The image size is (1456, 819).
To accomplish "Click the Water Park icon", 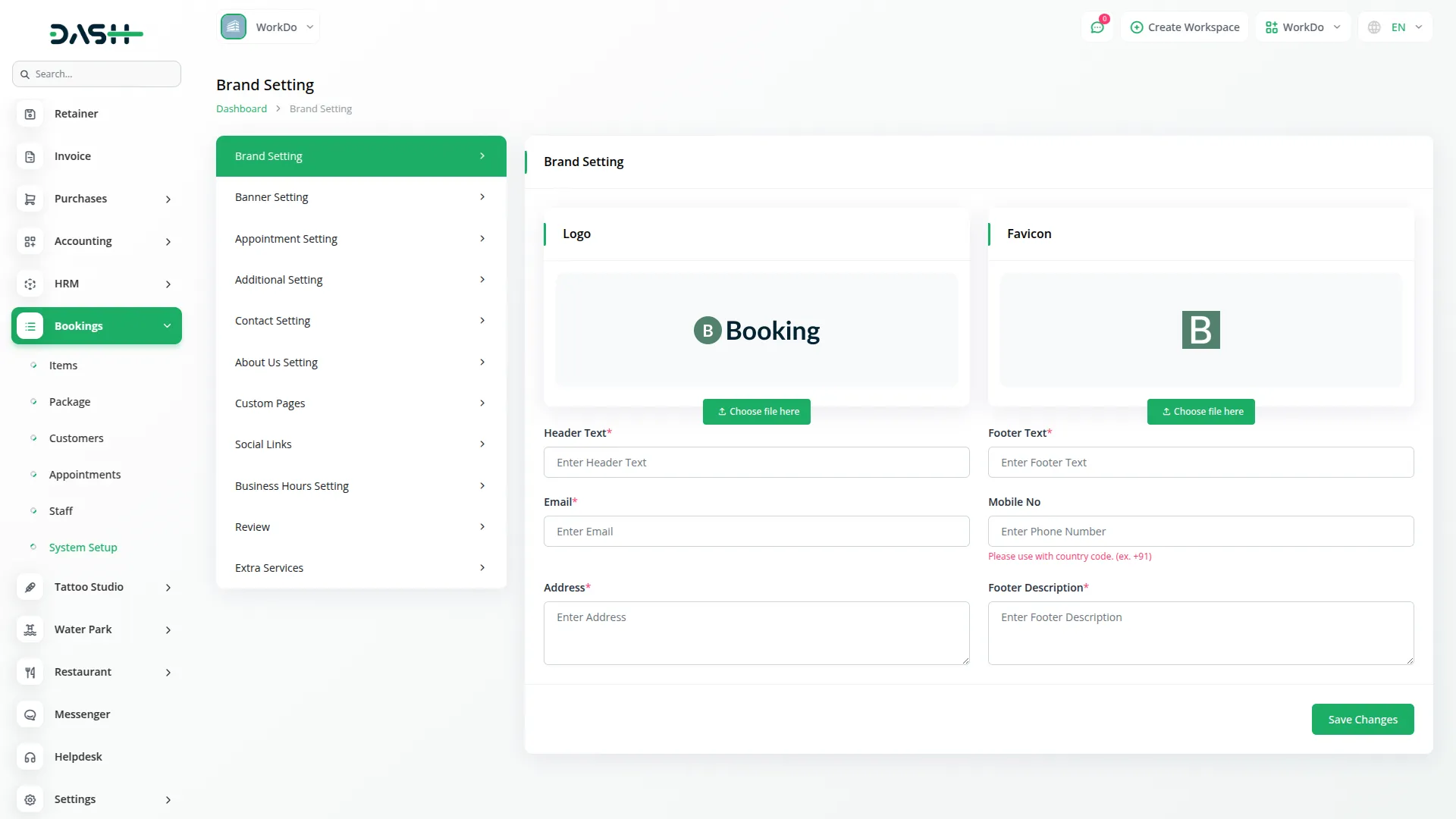I will pyautogui.click(x=30, y=629).
